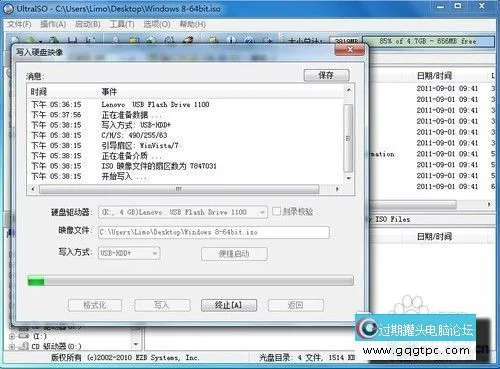This screenshot has height=369, width=500.
Task: Click the 返回 button
Action: pyautogui.click(x=296, y=305)
